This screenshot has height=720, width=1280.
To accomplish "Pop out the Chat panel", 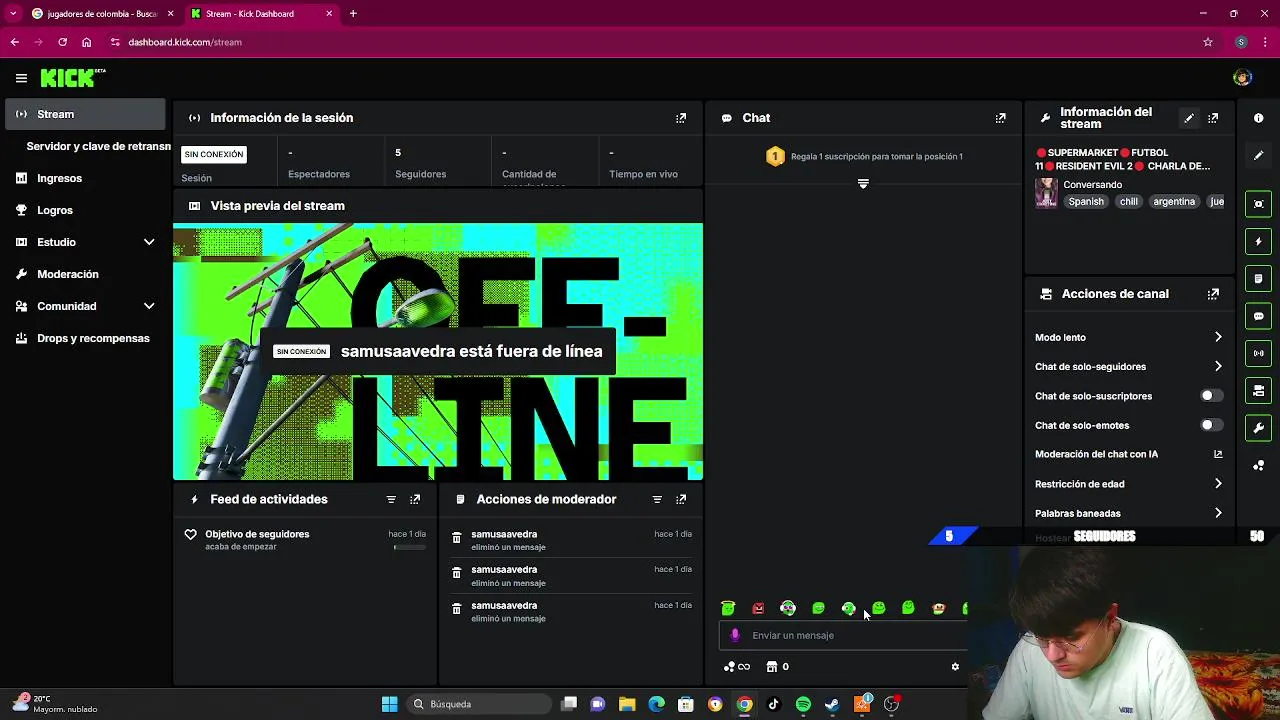I will point(1000,118).
